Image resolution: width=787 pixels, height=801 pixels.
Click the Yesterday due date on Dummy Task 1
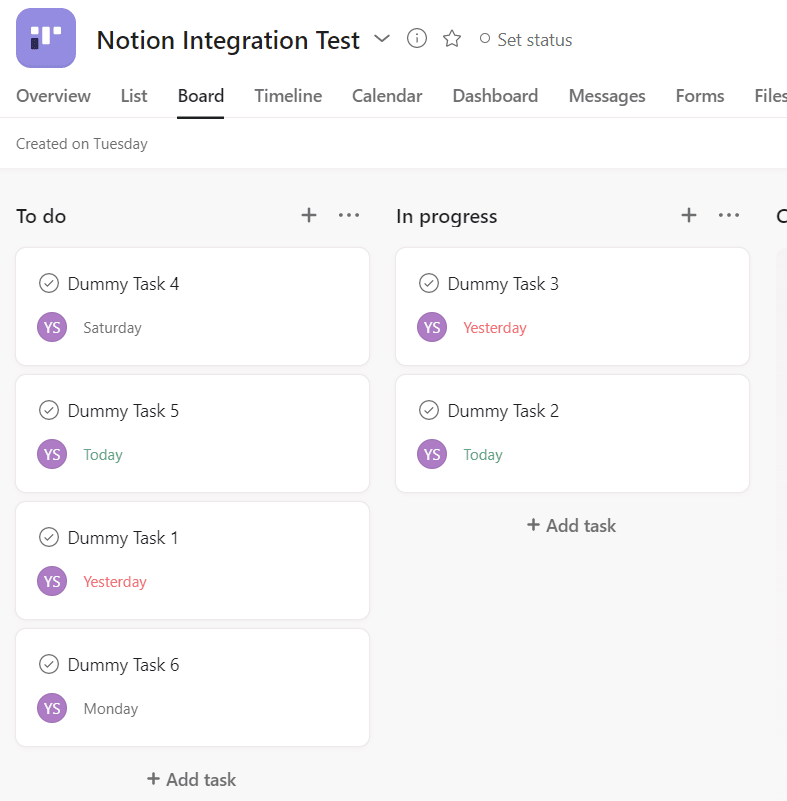(x=115, y=582)
